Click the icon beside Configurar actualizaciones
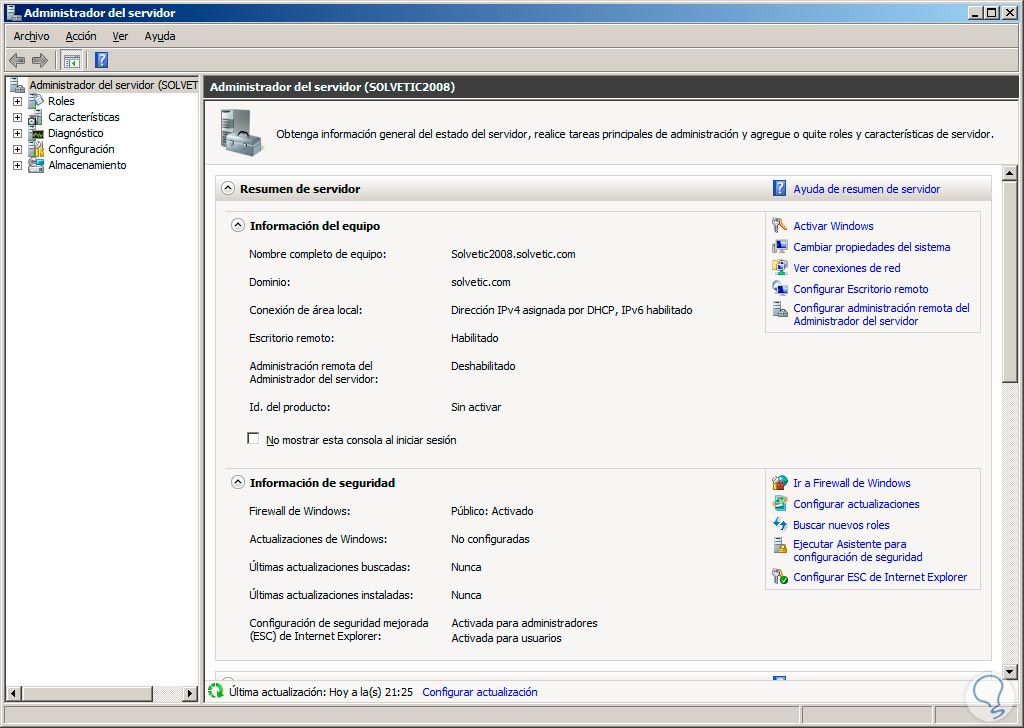Image resolution: width=1024 pixels, height=728 pixels. coord(779,503)
